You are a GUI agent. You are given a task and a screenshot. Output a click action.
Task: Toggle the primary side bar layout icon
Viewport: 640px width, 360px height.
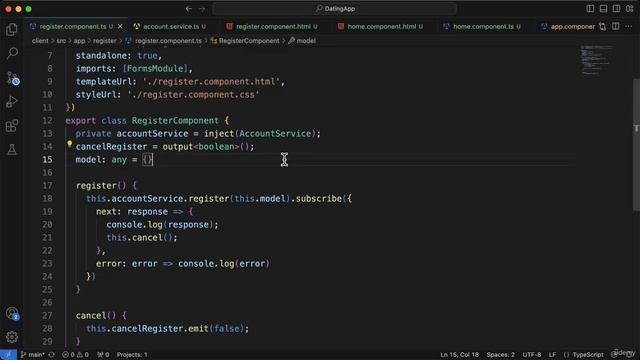(x=590, y=9)
